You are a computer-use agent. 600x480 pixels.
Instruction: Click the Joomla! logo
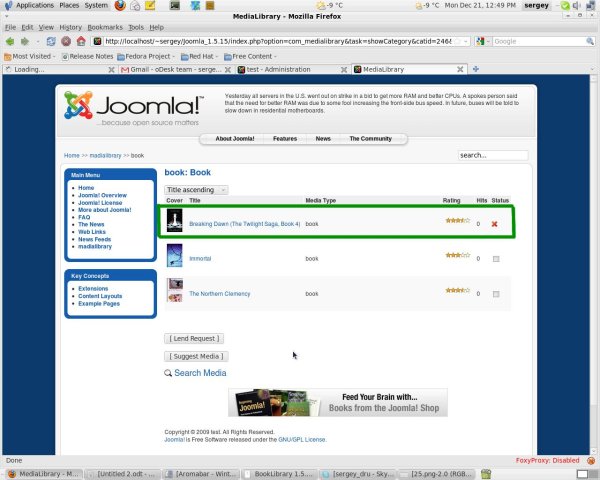134,108
